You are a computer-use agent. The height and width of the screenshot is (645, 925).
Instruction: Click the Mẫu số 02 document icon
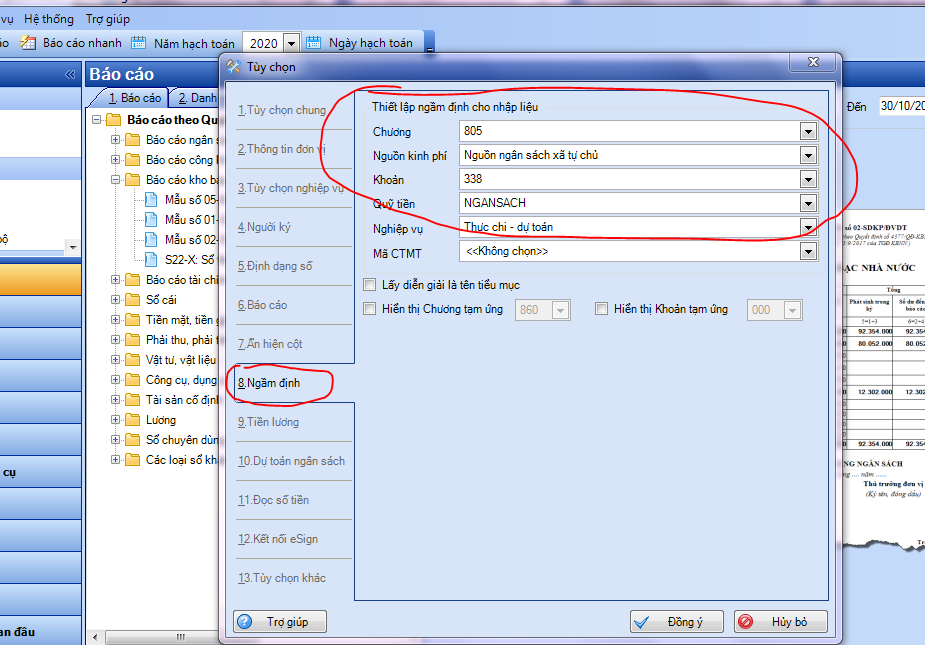(151, 240)
